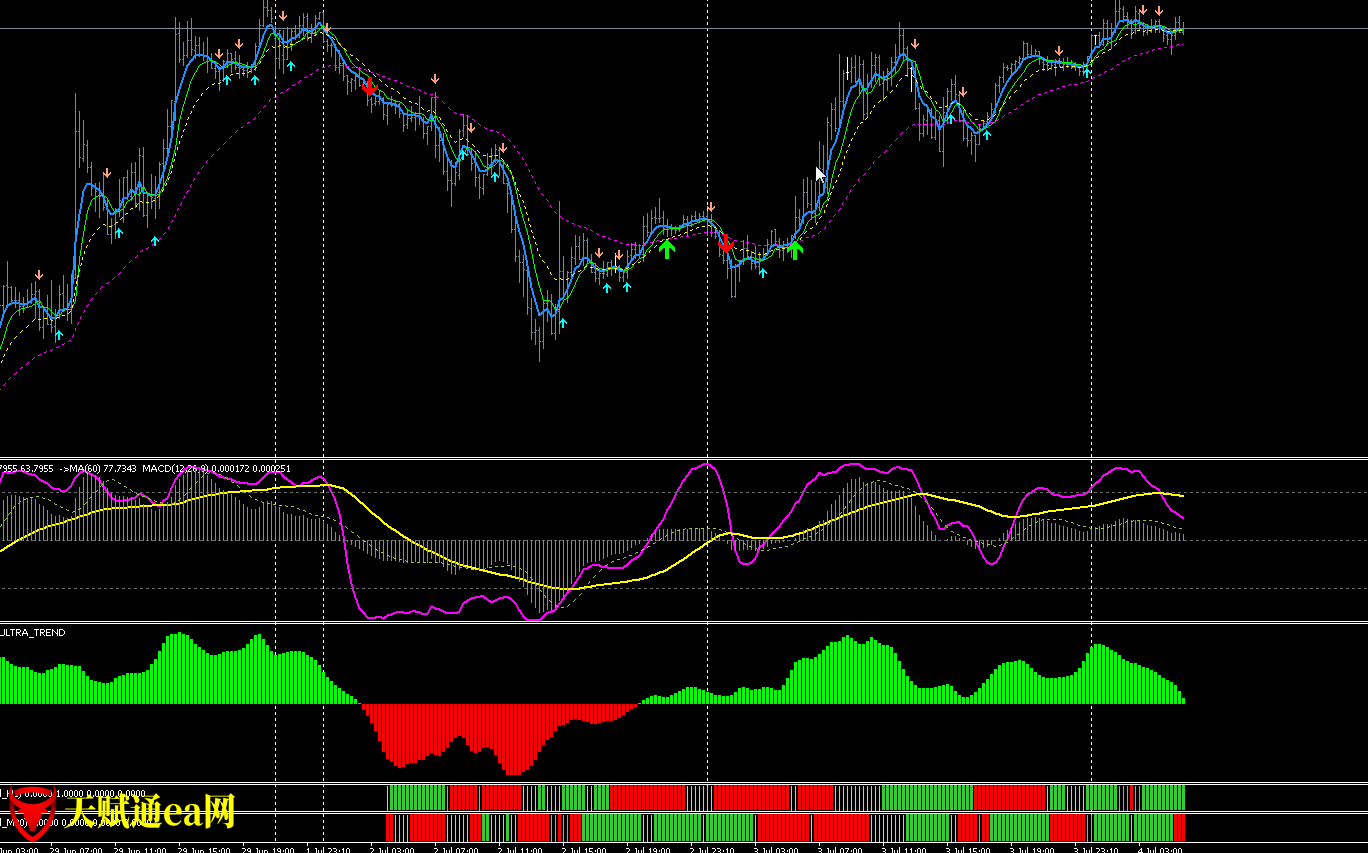Click the 29 Jun 11:00 time label

[140, 849]
